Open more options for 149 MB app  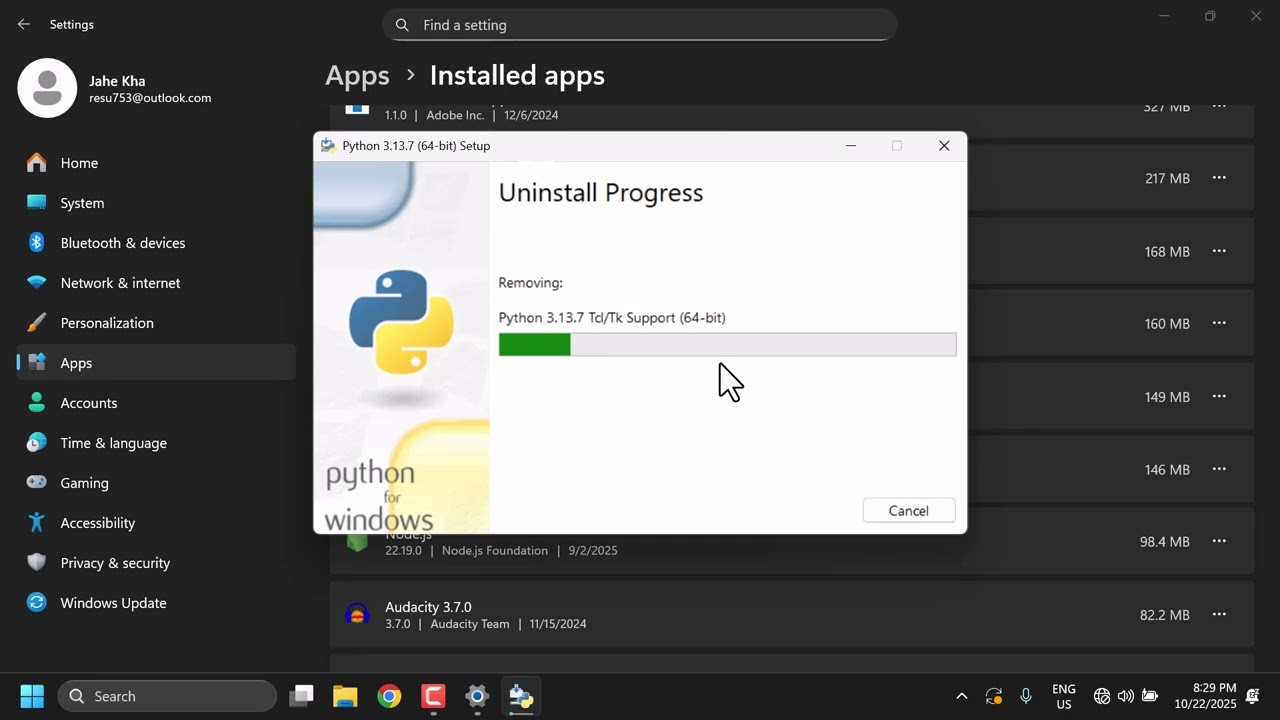pos(1219,396)
